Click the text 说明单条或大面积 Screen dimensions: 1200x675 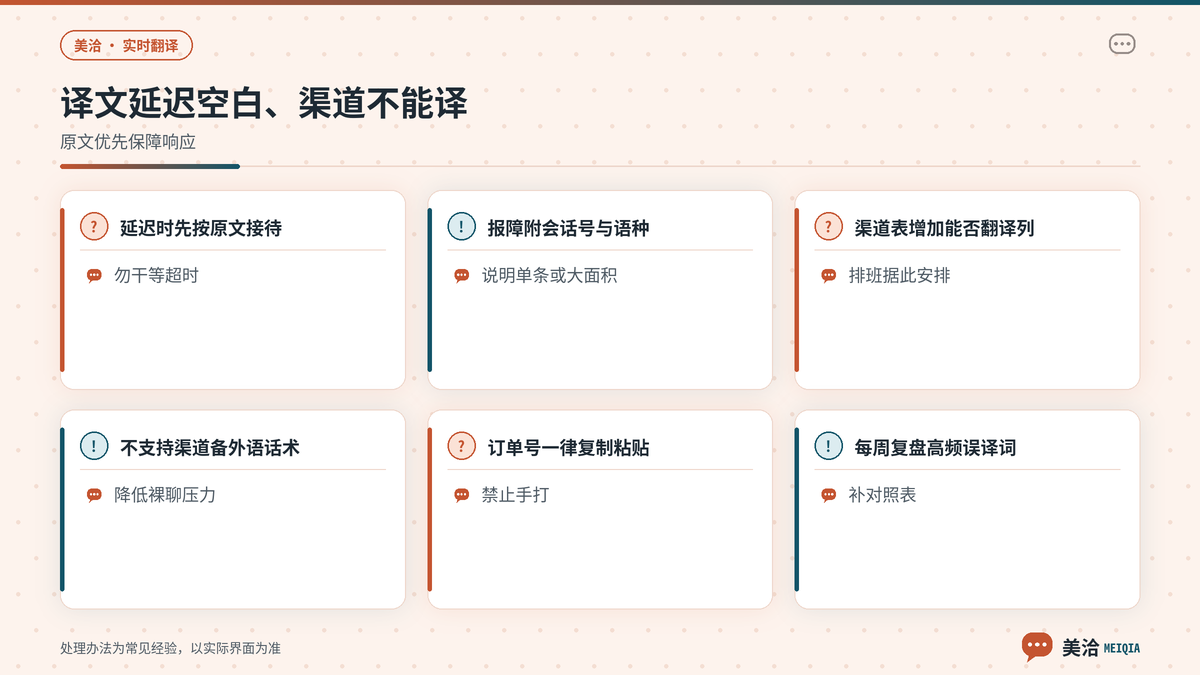coord(549,275)
